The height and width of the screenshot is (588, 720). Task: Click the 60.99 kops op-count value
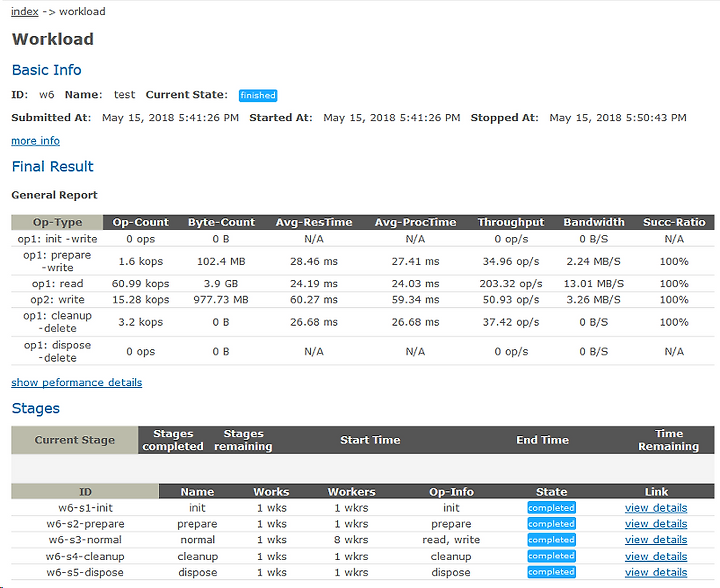[141, 284]
